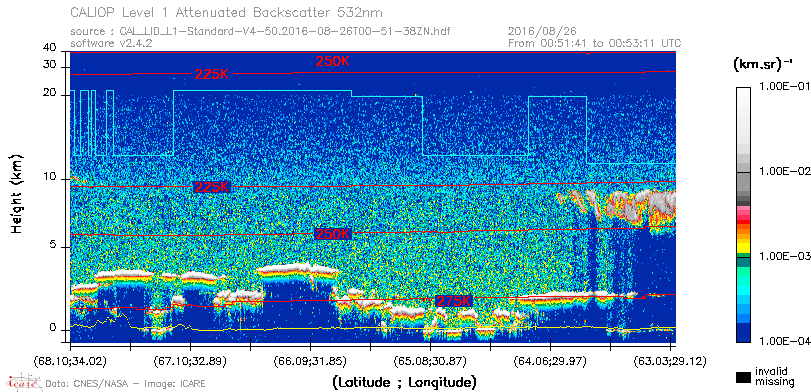The height and width of the screenshot is (392, 811).
Task: Click the '(km.sr)-1' units label
Action: pyautogui.click(x=762, y=65)
